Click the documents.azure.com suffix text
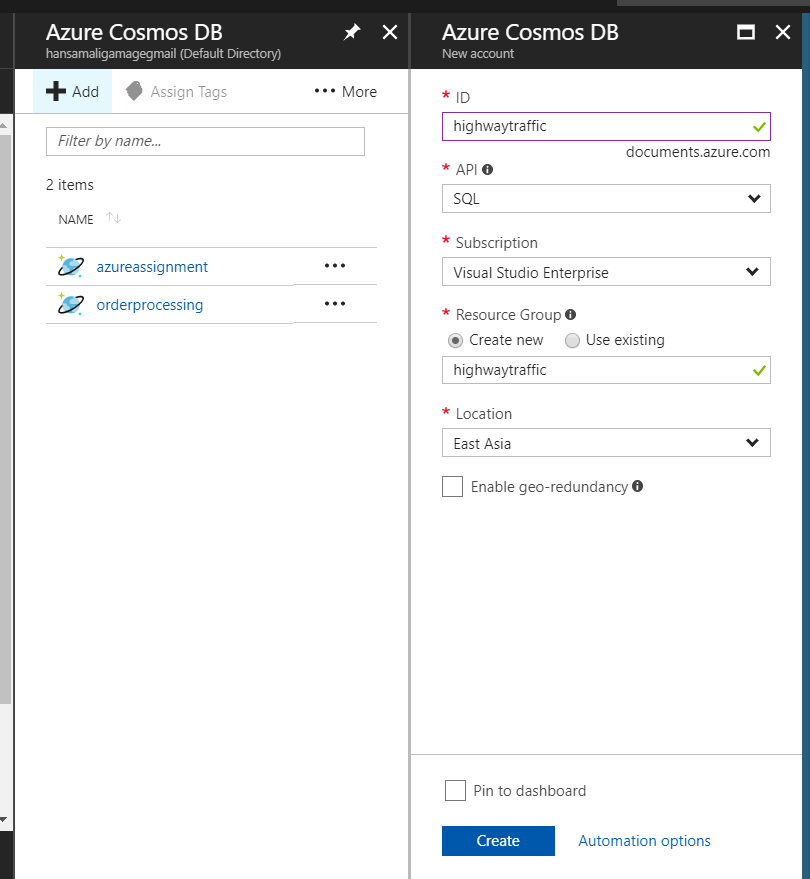The image size is (810, 879). [698, 152]
